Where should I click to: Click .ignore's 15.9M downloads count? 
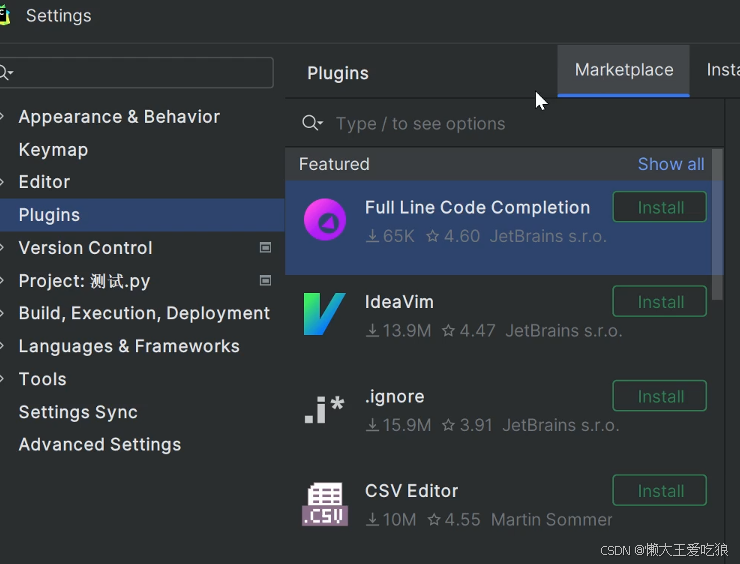(x=398, y=425)
